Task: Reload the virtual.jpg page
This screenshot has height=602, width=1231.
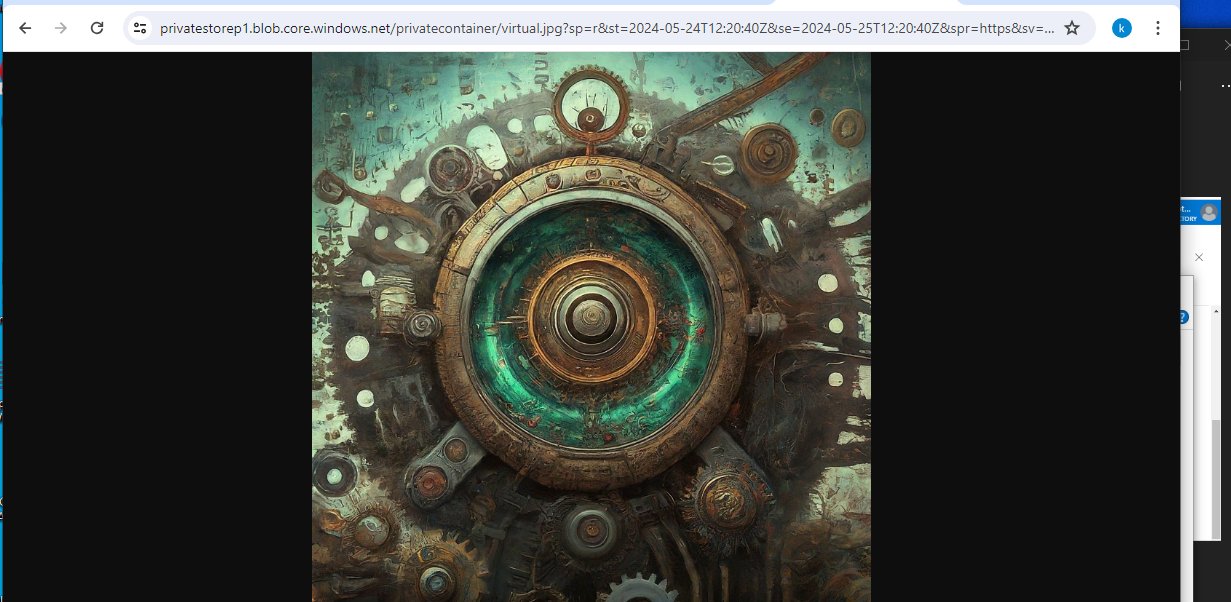Action: coord(97,28)
